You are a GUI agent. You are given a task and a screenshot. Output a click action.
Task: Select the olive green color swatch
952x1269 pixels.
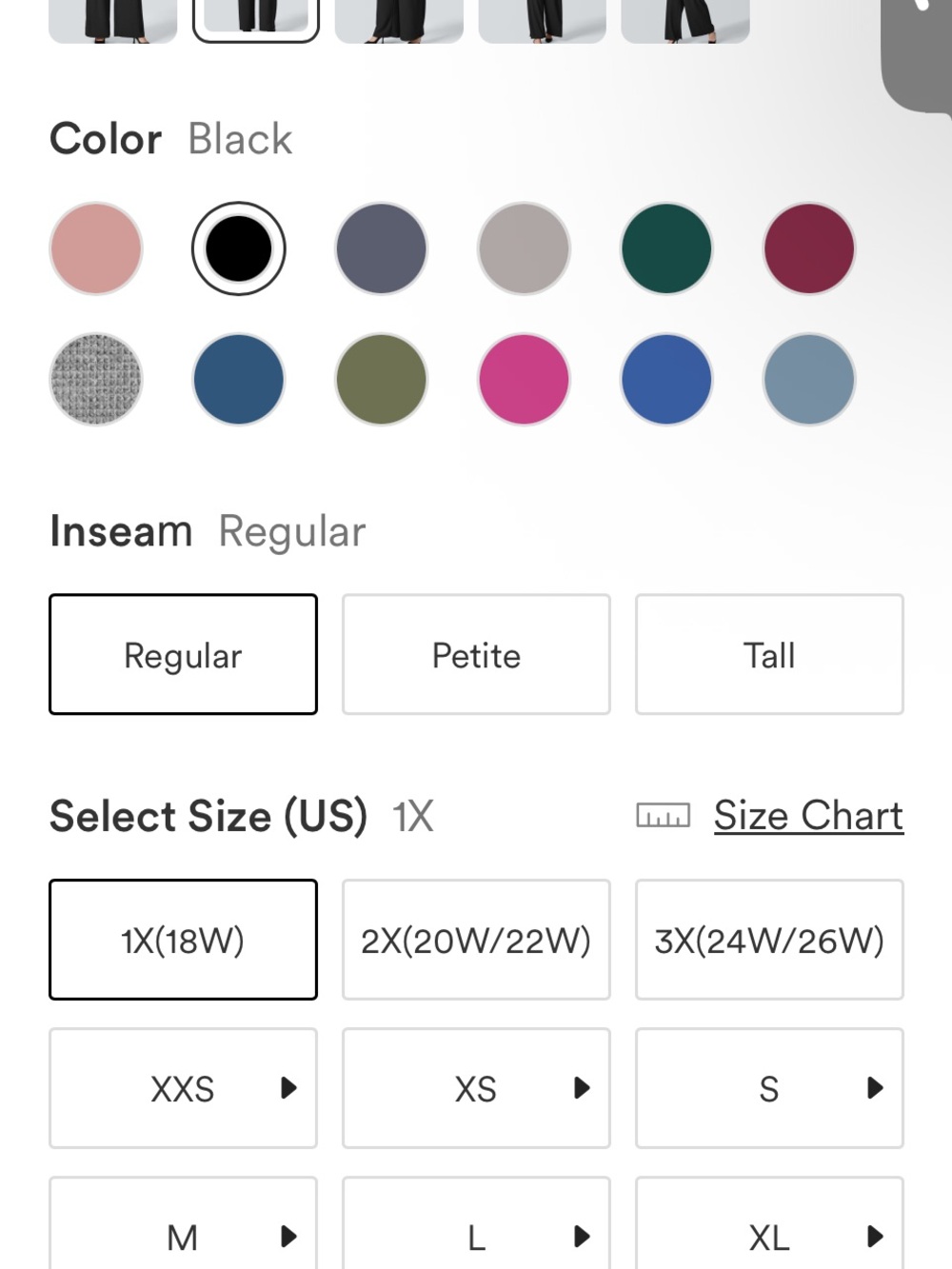click(x=381, y=379)
